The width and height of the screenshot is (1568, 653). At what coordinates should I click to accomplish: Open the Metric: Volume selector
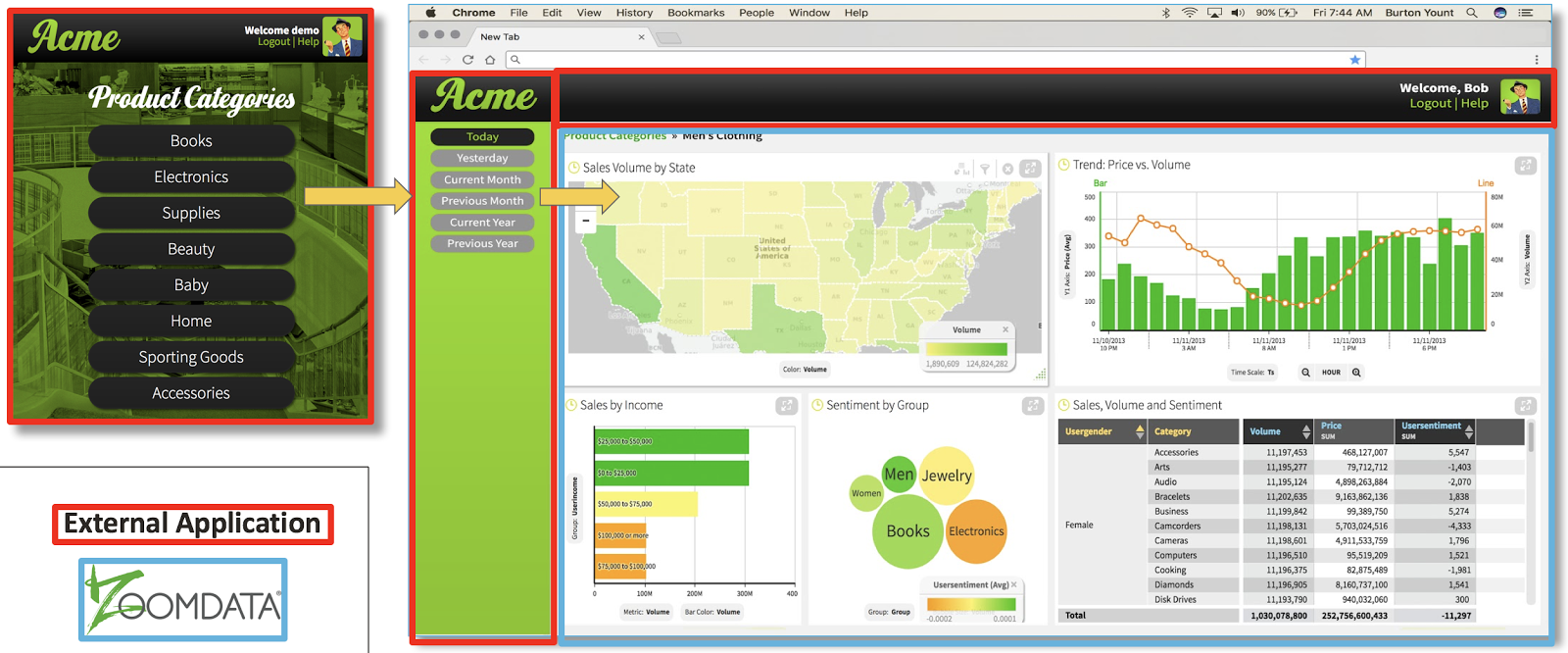click(647, 612)
